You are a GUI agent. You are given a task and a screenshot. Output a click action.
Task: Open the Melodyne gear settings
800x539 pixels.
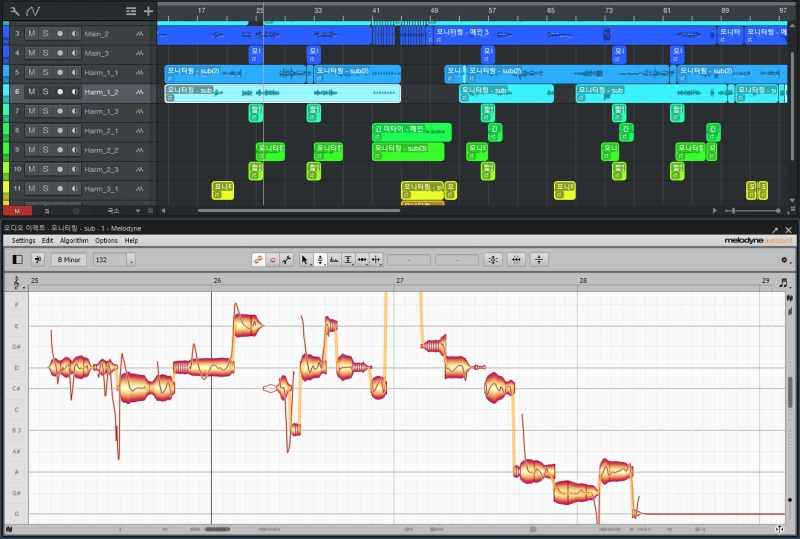pos(785,260)
